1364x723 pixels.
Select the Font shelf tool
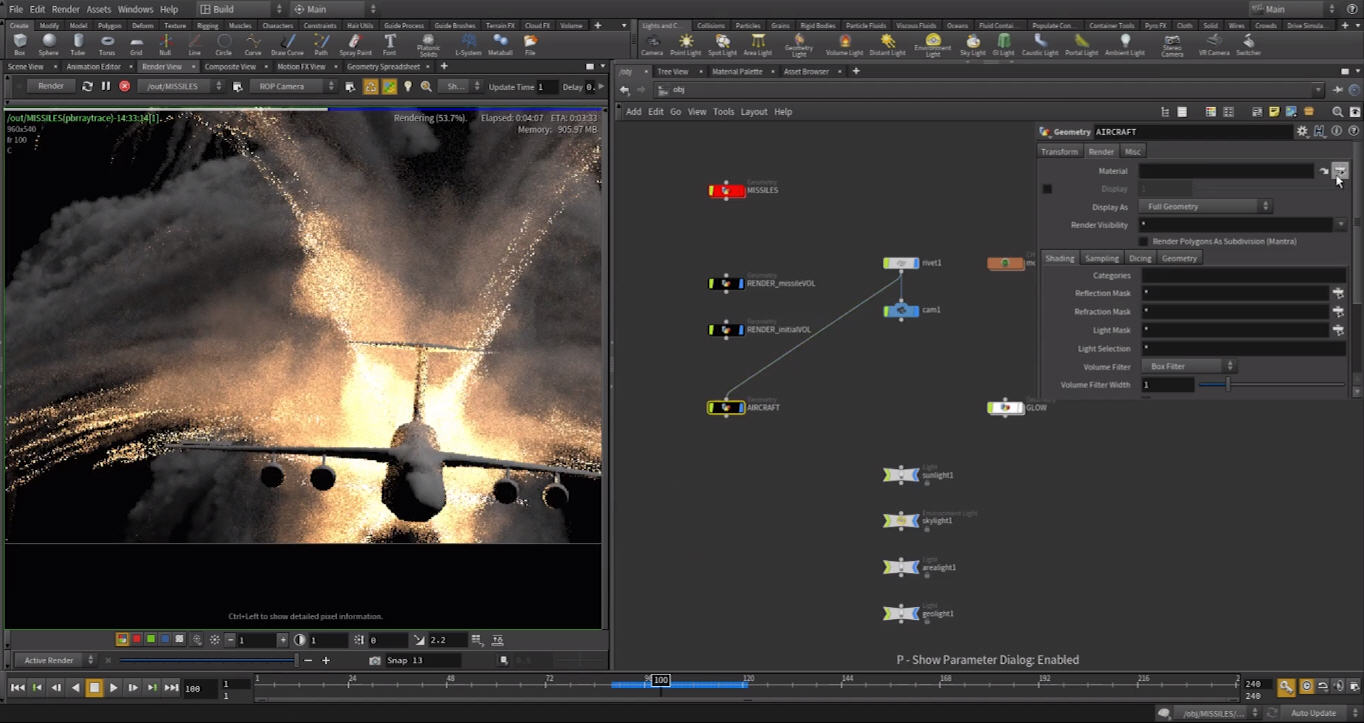click(390, 44)
